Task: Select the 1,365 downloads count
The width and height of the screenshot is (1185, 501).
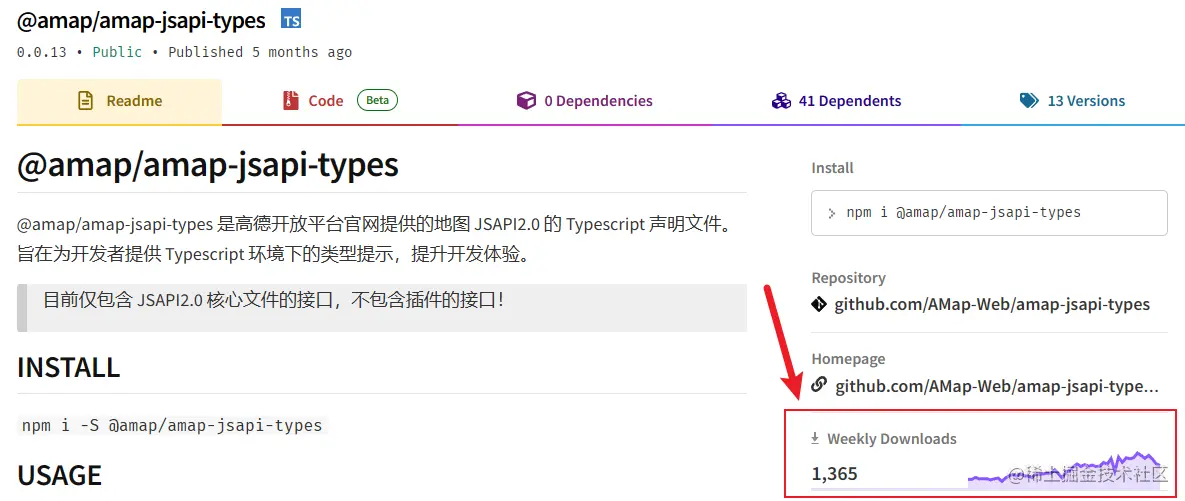Action: [x=834, y=474]
